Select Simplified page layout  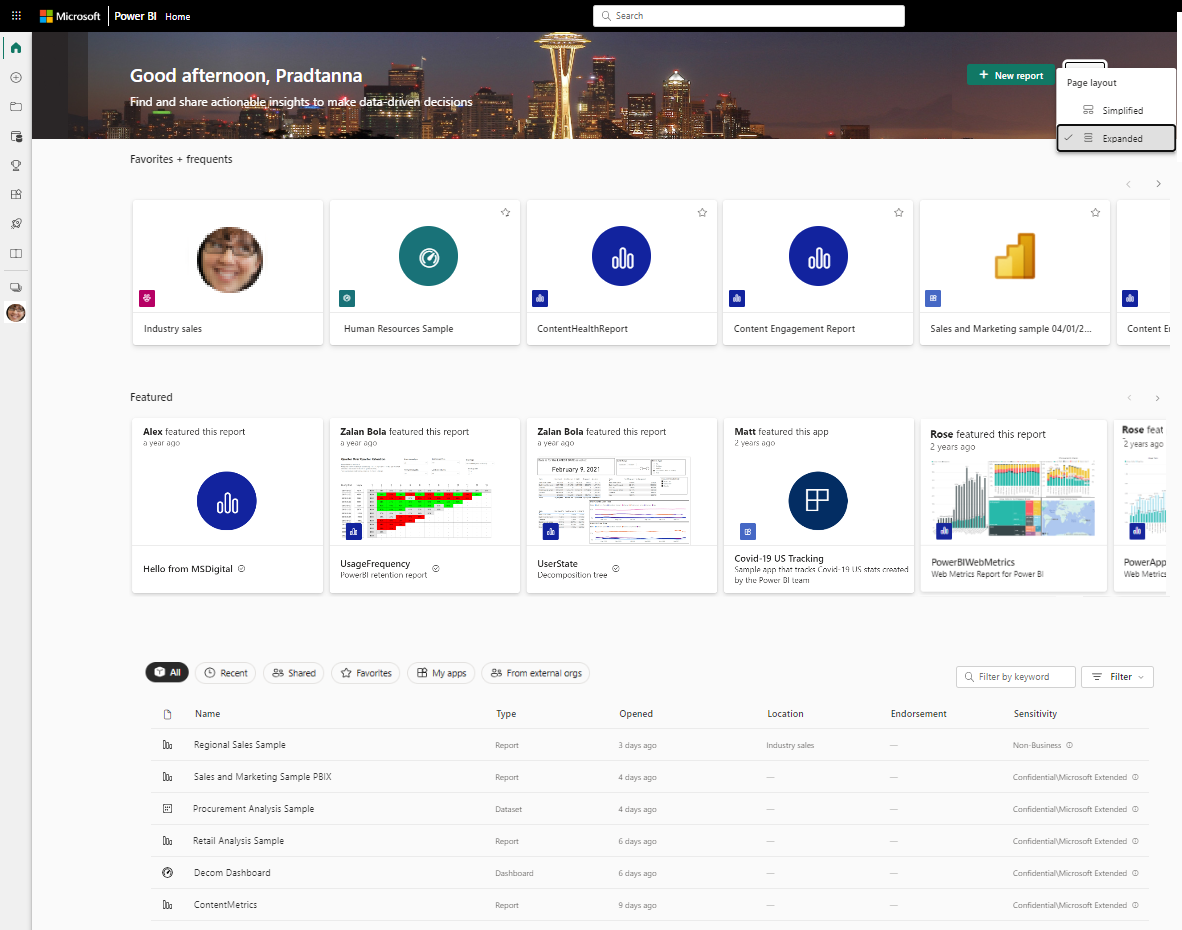[1116, 110]
